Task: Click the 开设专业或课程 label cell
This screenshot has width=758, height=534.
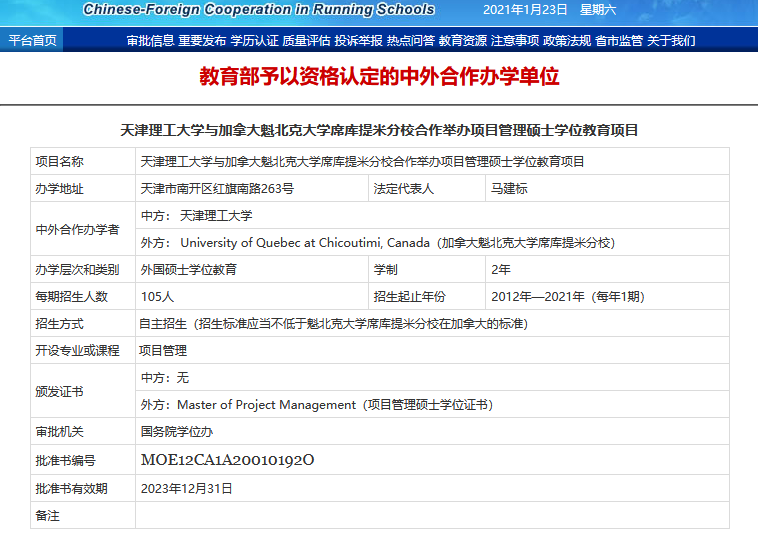Action: pyautogui.click(x=83, y=351)
